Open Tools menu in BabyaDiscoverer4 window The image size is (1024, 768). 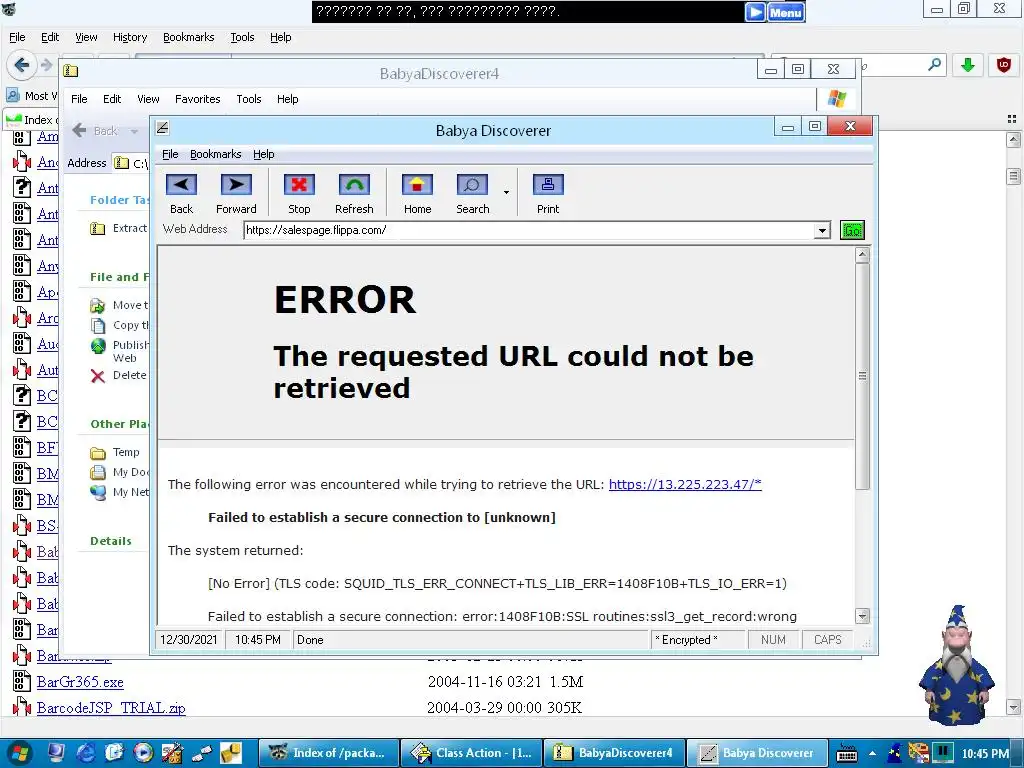tap(249, 99)
